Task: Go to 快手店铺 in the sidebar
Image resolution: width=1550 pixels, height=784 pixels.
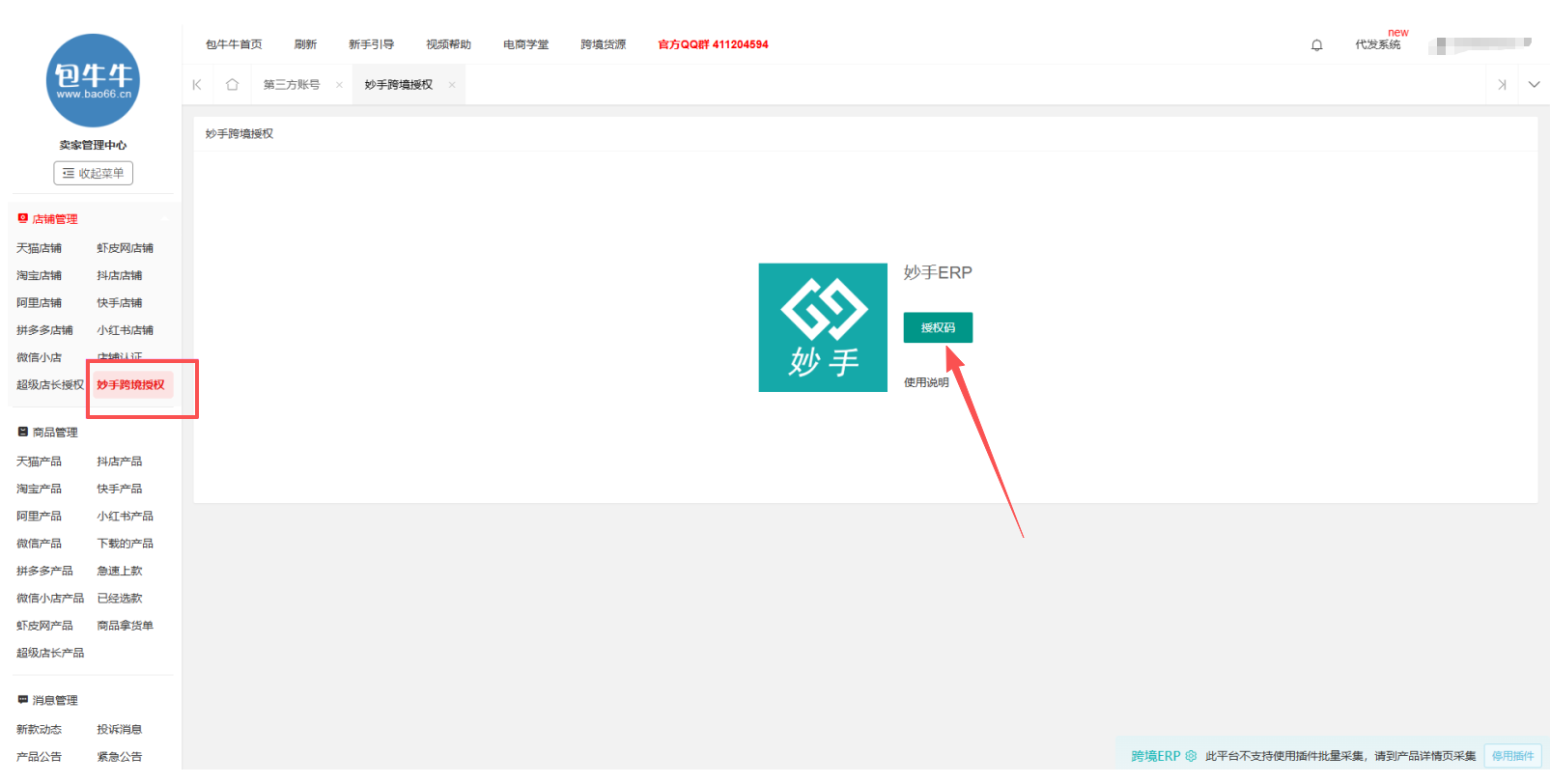Action: pyautogui.click(x=119, y=302)
